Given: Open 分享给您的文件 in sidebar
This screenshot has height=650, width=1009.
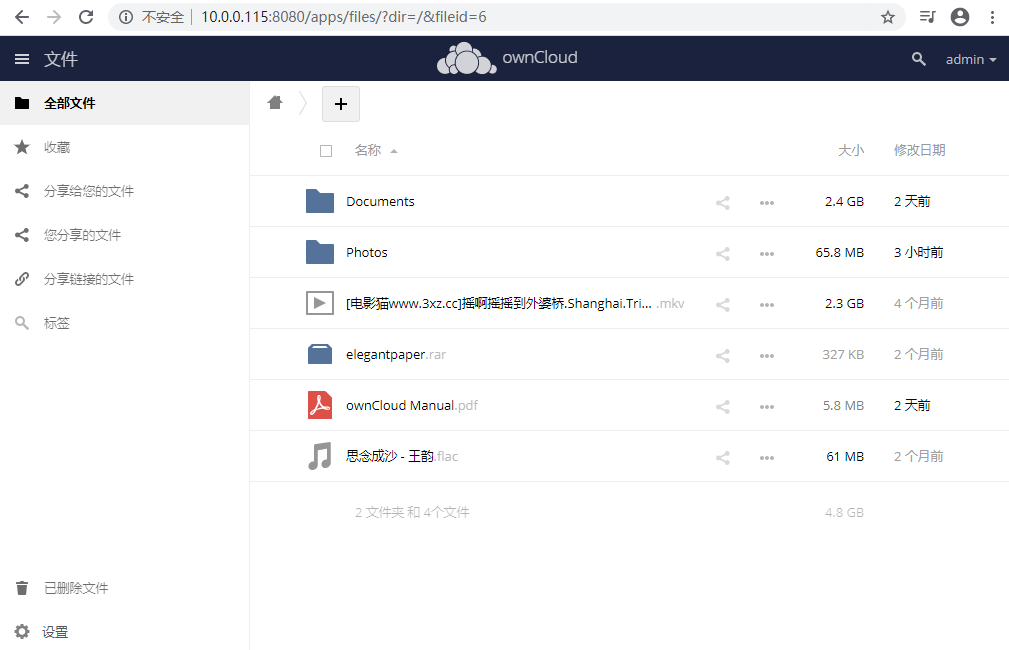Looking at the screenshot, I should point(124,191).
